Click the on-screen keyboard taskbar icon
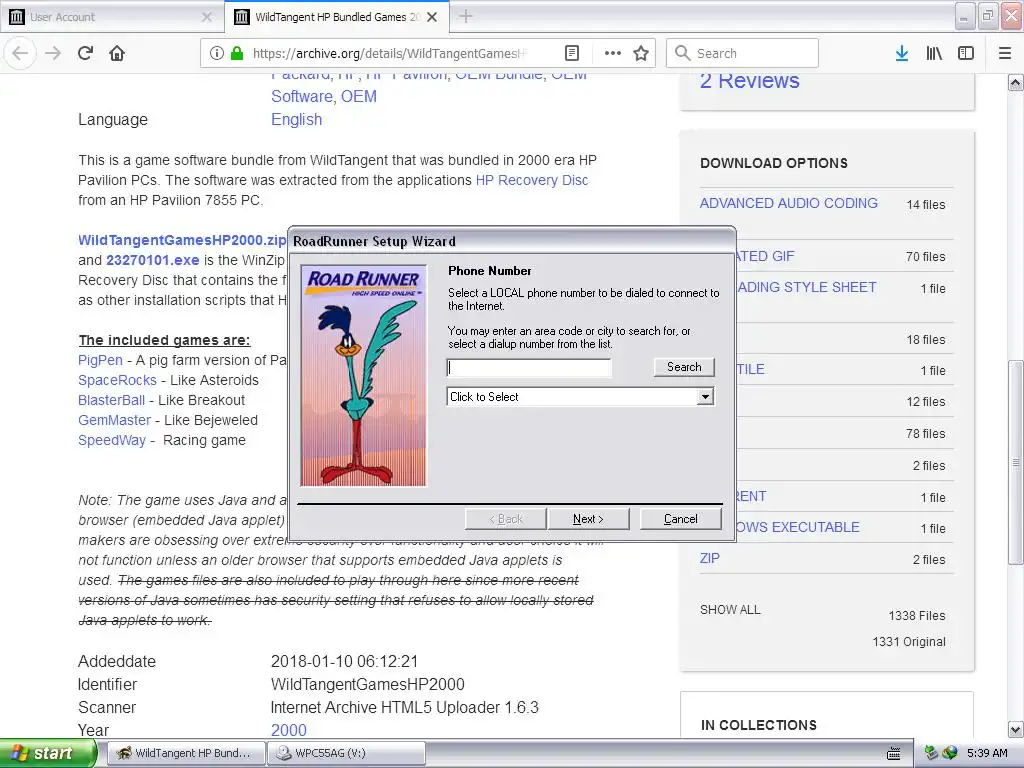1024x768 pixels. (894, 753)
